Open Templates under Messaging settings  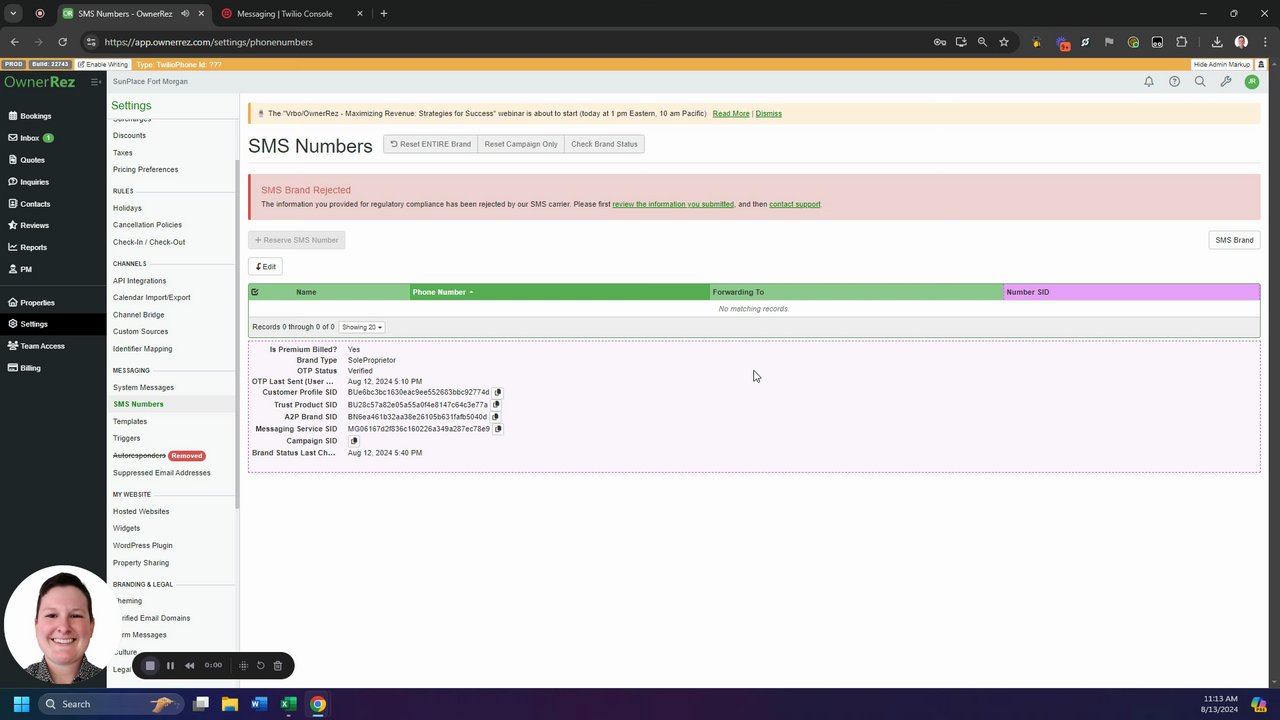tap(130, 421)
